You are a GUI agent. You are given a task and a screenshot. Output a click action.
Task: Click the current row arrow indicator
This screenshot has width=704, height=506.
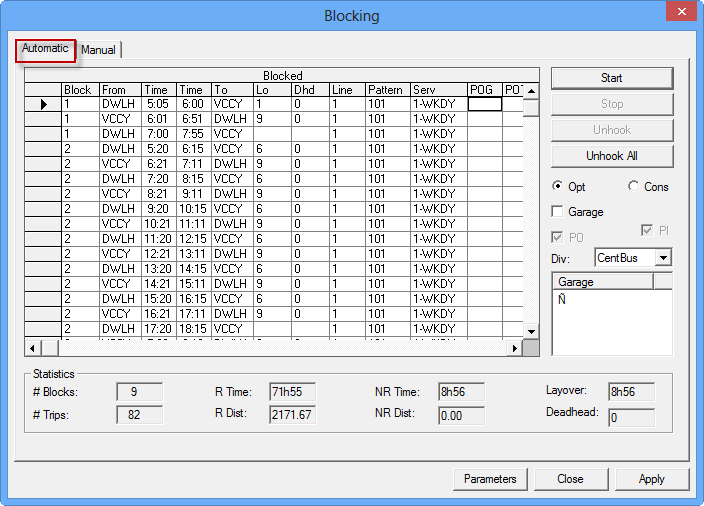tap(43, 104)
